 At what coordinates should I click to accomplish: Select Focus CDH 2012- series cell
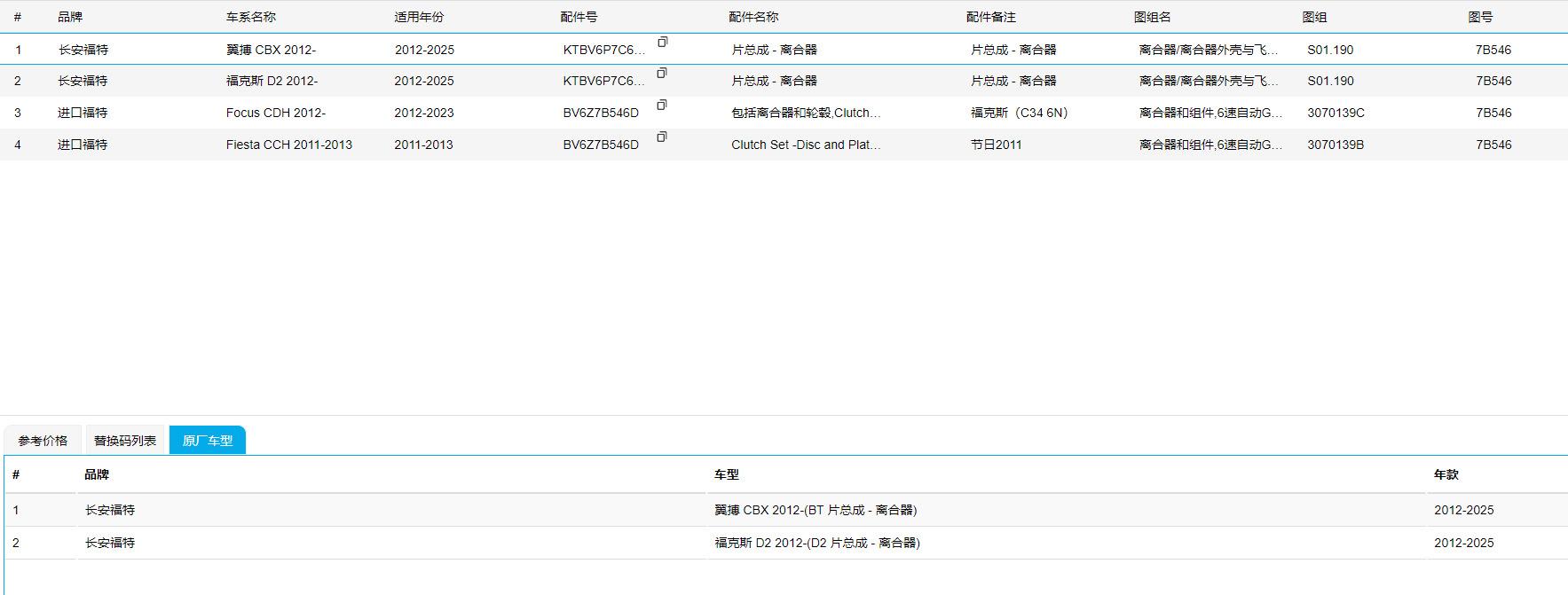click(x=276, y=113)
